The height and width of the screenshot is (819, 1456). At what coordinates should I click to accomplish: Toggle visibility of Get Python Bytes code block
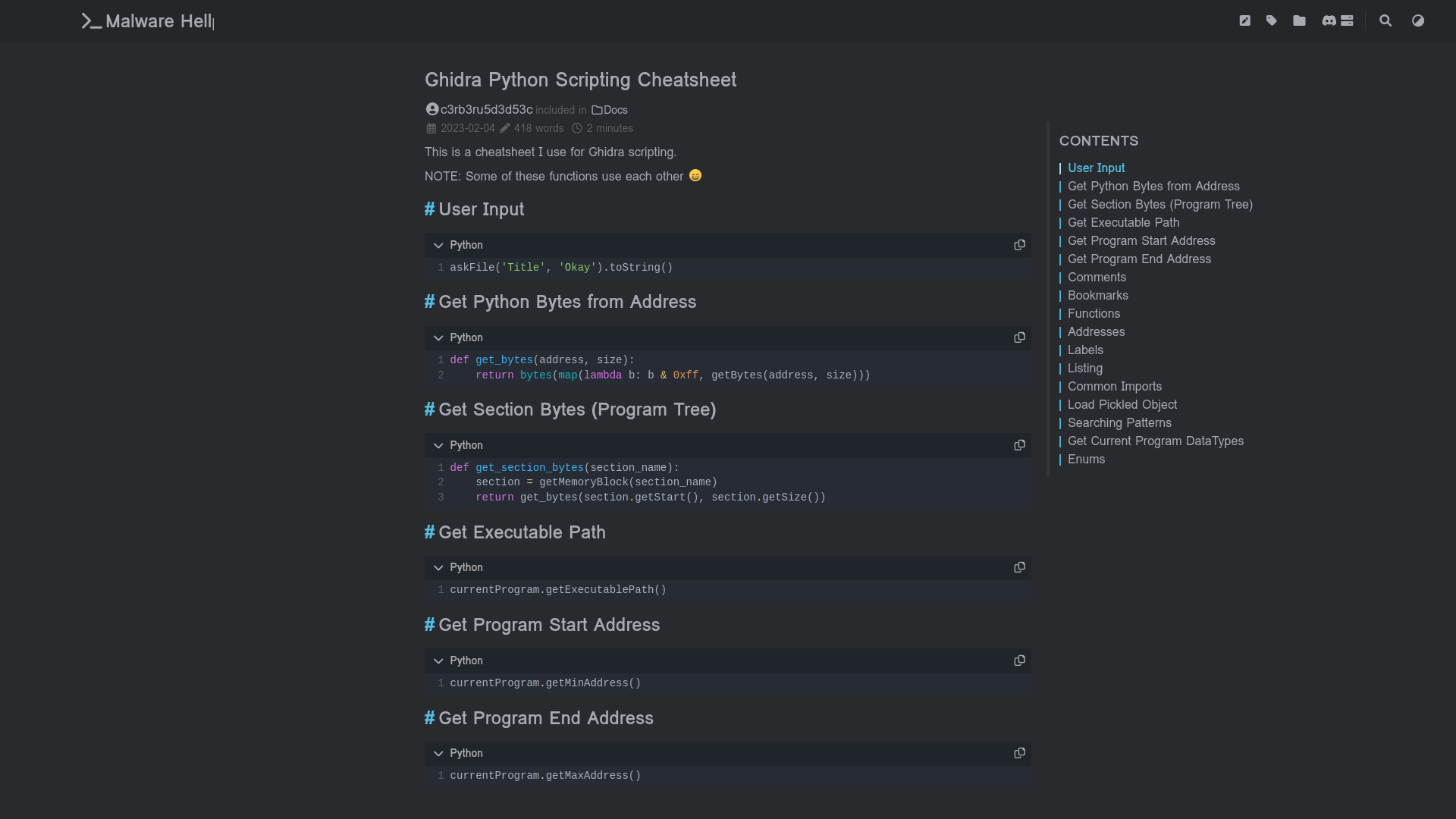(x=439, y=337)
